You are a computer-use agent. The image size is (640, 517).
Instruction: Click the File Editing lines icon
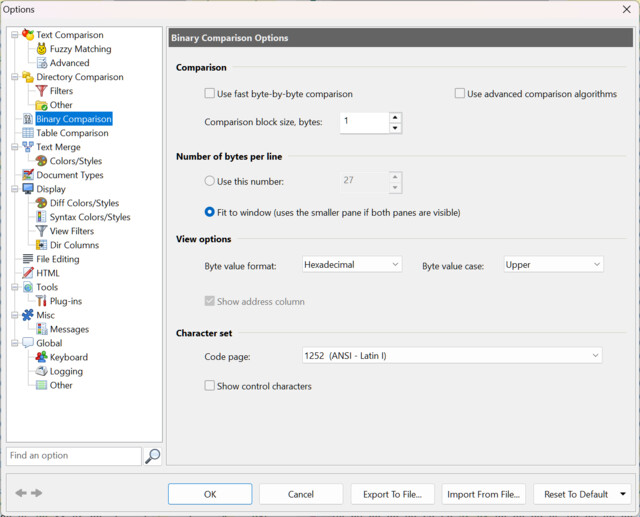coord(28,259)
